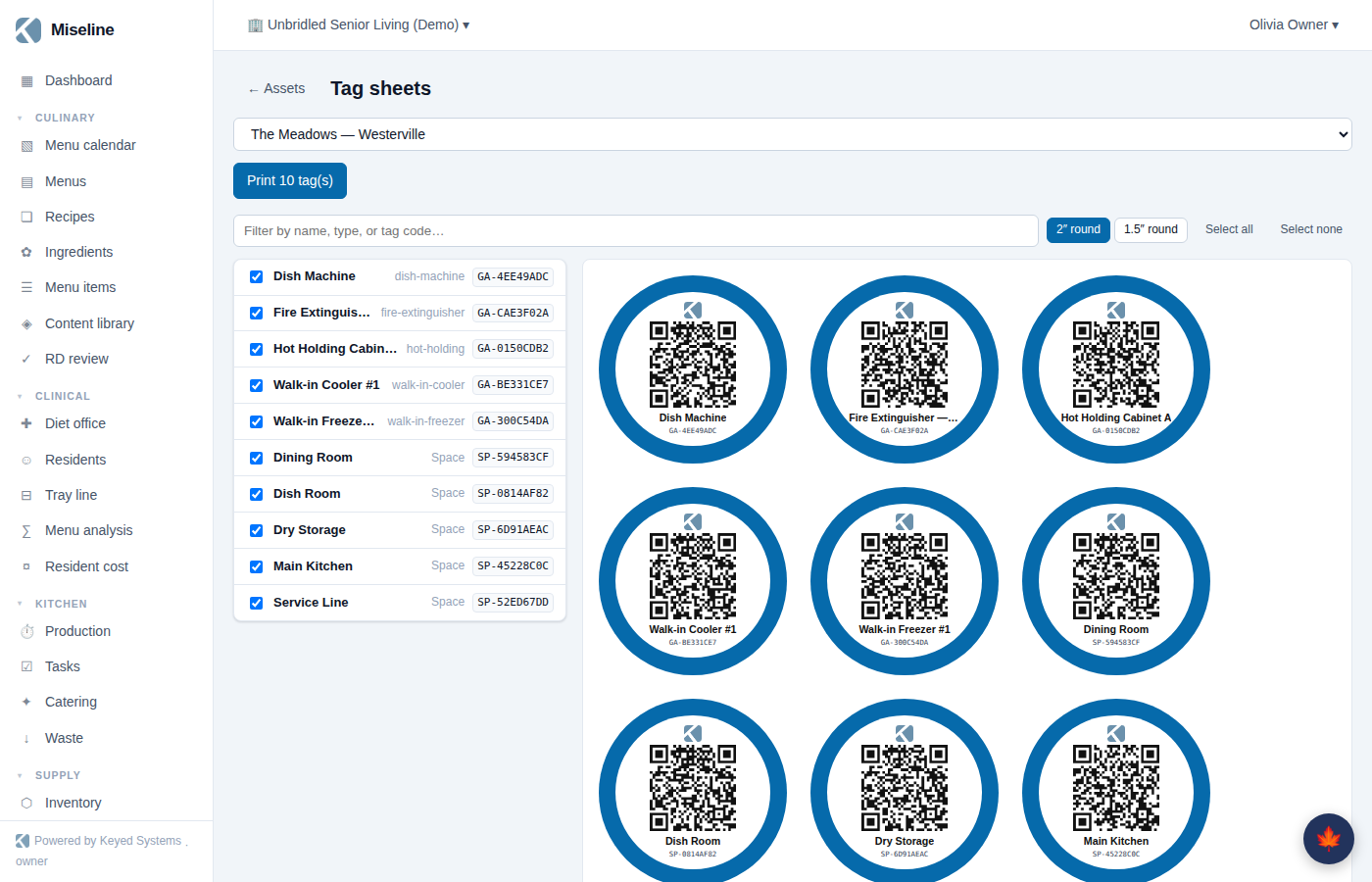
Task: Click the Diet office plus icon
Action: pyautogui.click(x=26, y=424)
